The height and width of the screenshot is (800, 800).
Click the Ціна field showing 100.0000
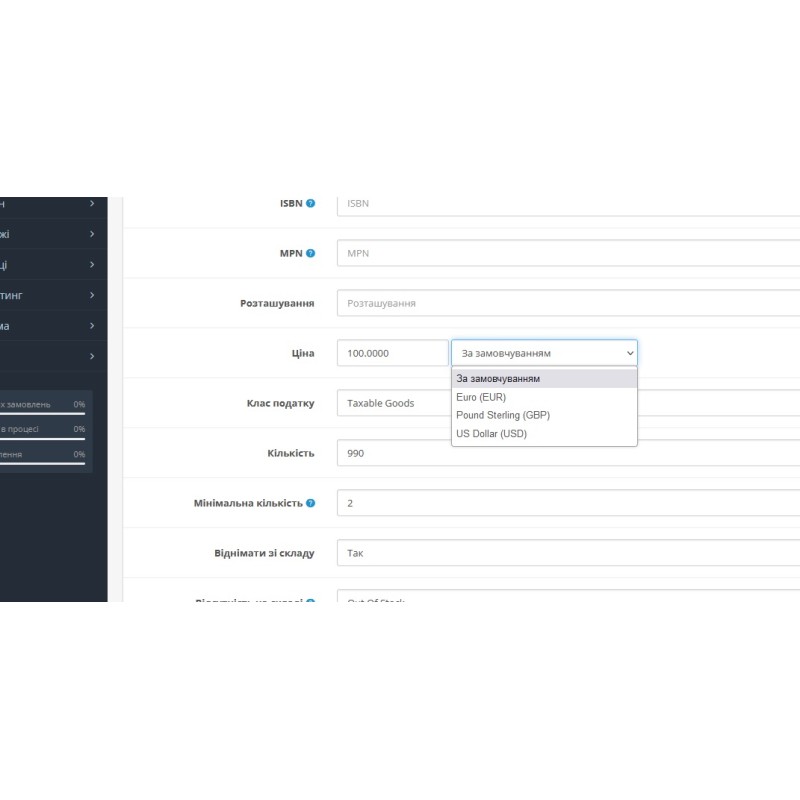pyautogui.click(x=392, y=353)
